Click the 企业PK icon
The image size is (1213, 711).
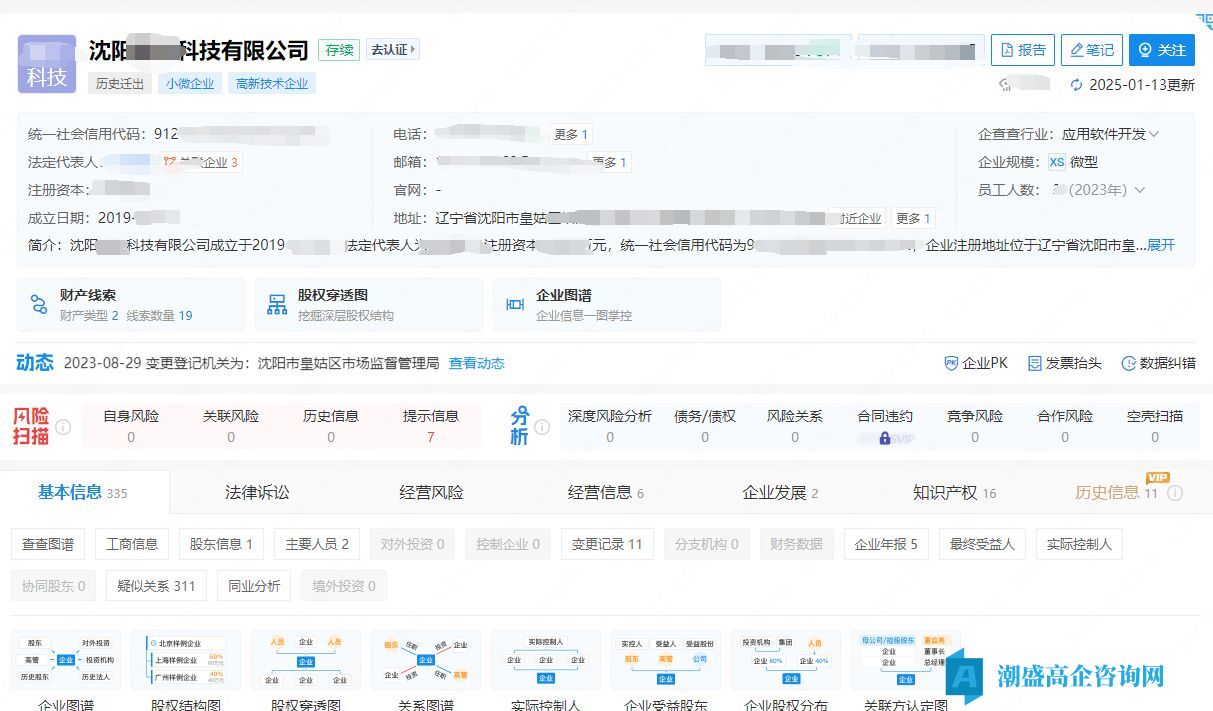(951, 364)
